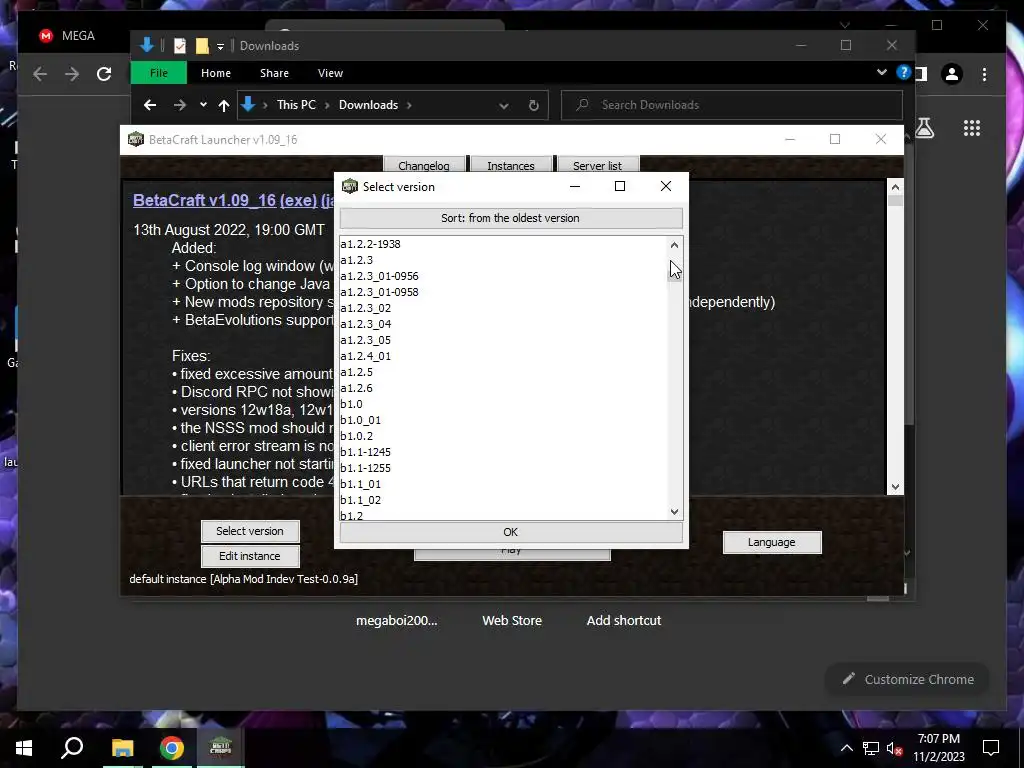
Task: Confirm the version with the OK button
Action: point(511,532)
